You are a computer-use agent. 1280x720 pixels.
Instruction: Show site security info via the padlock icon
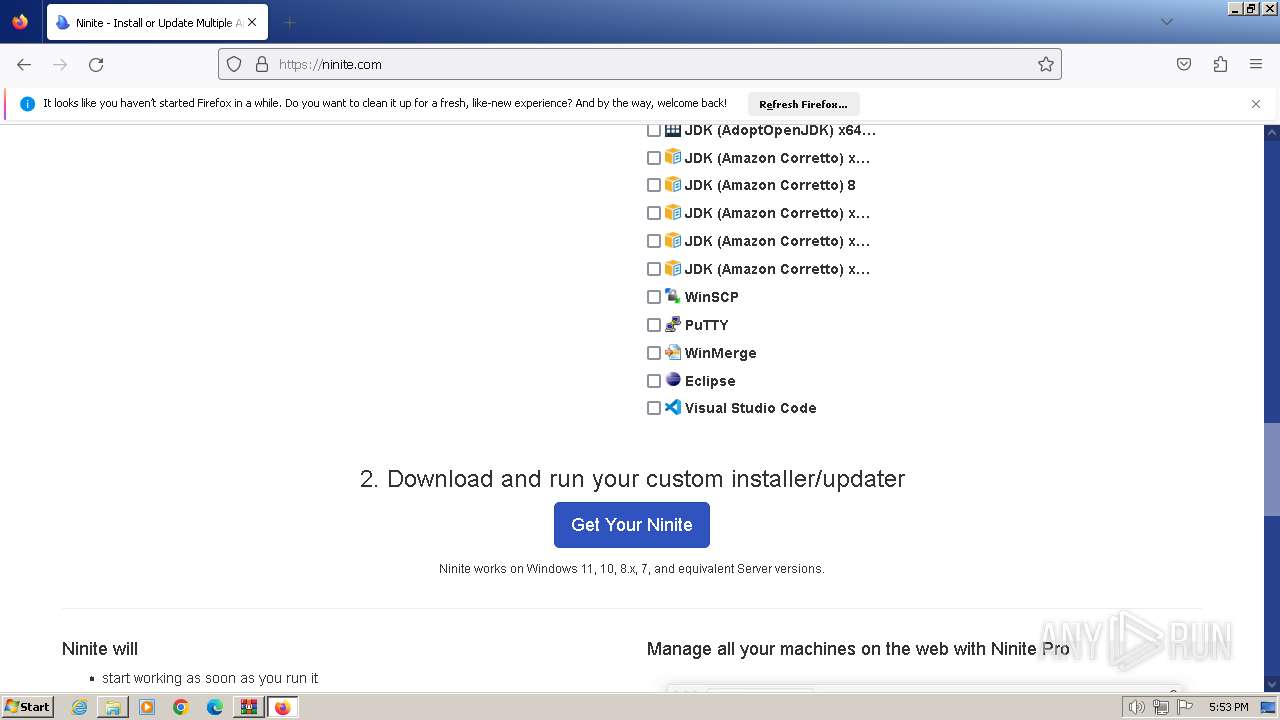pos(262,64)
